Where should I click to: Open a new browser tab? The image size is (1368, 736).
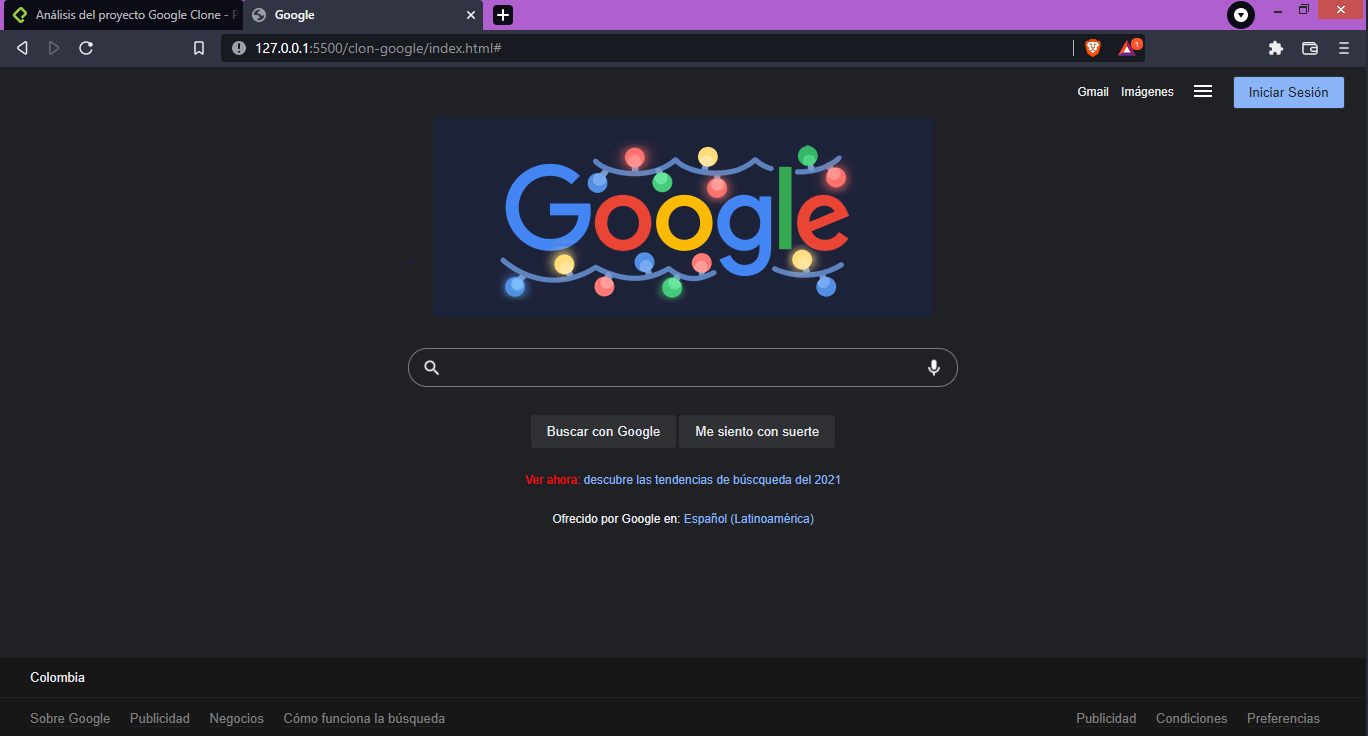click(502, 15)
